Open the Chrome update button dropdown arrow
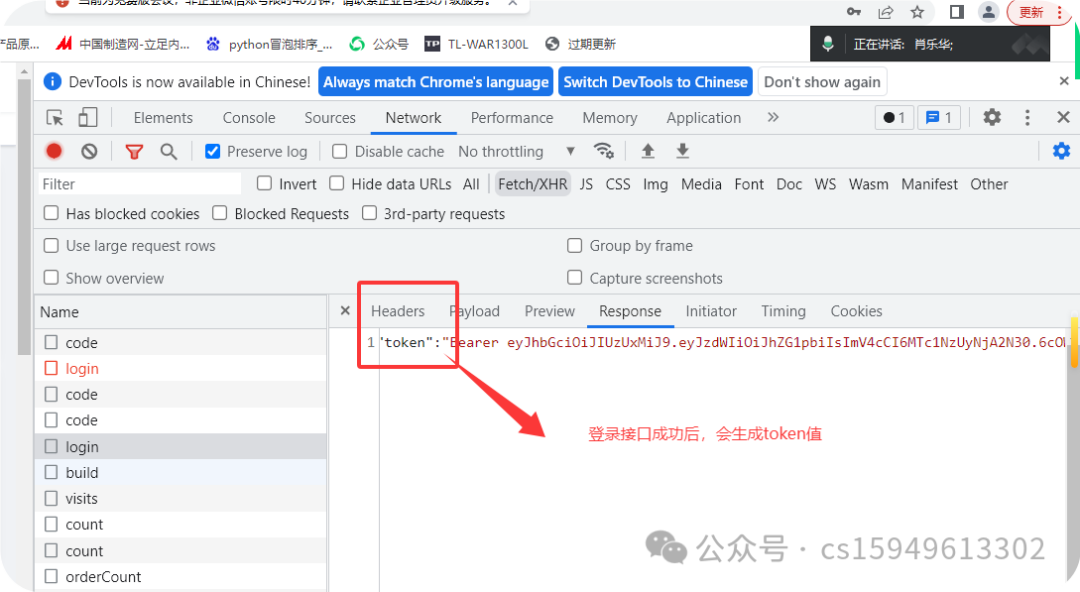 click(1058, 12)
